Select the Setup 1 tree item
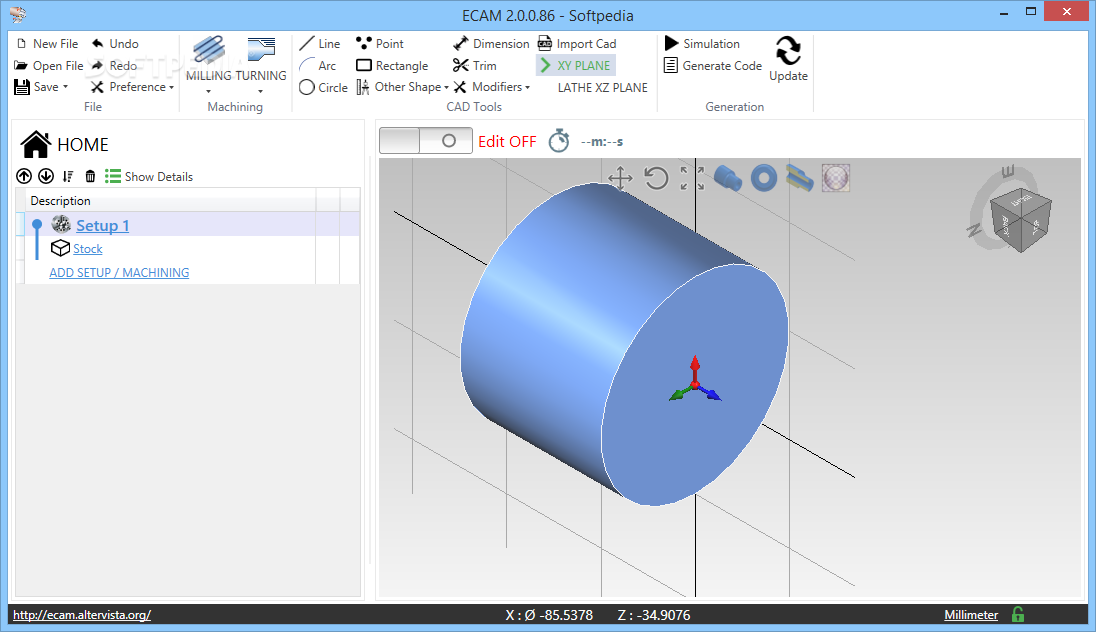Screen dimensions: 1096x632 pos(103,225)
